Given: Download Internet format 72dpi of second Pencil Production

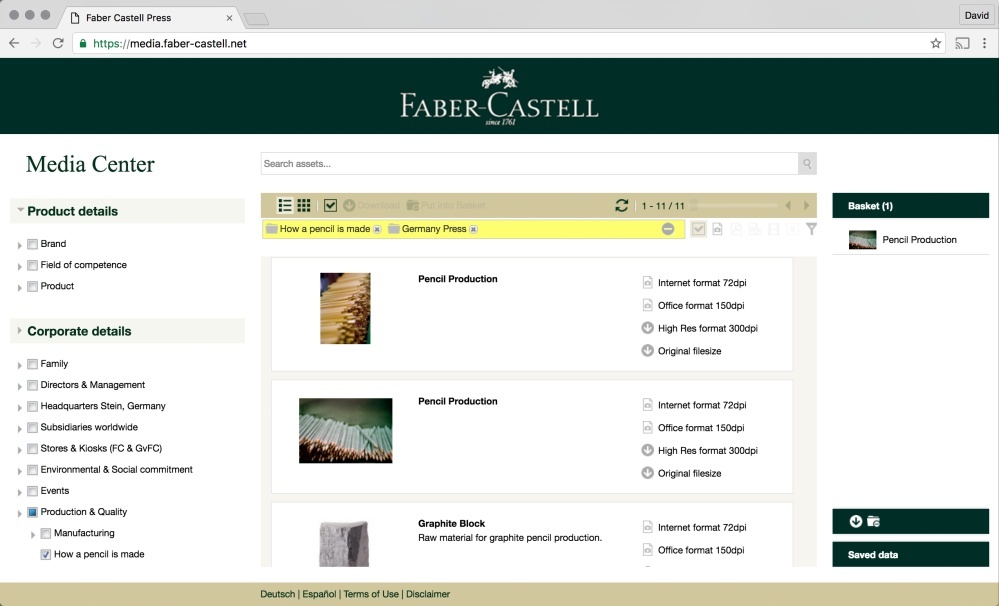Looking at the screenshot, I should [694, 405].
